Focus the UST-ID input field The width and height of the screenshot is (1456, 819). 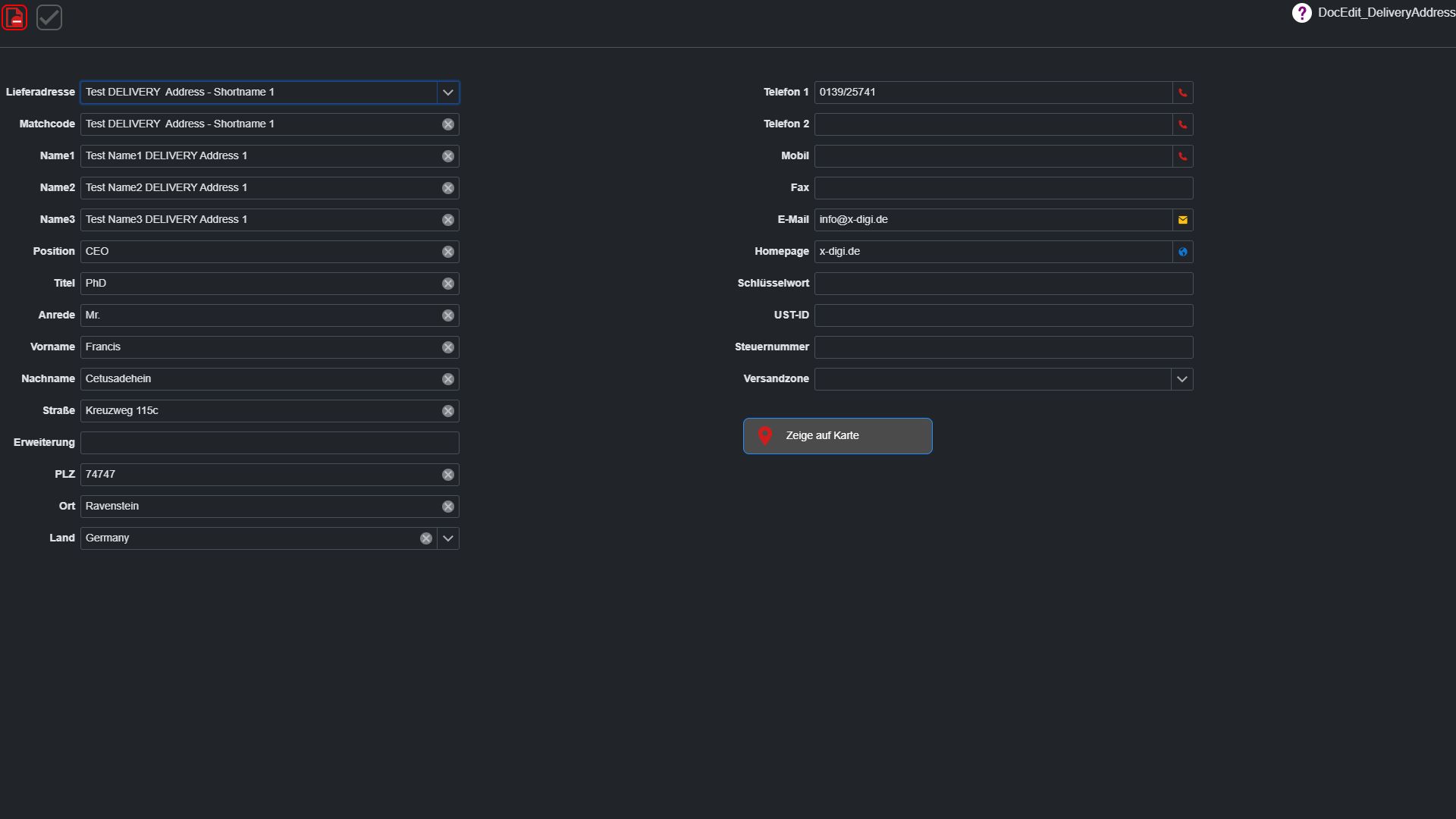pos(1003,315)
